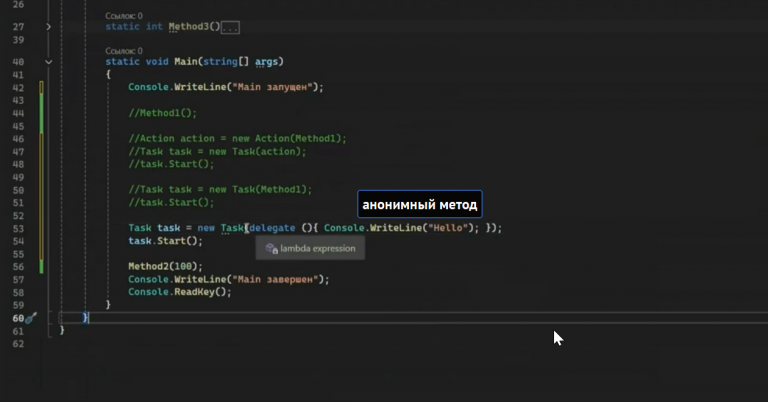Screen dimensions: 768x402
Task: Click the 'task' variable name declared on line 53
Action: [x=168, y=228]
